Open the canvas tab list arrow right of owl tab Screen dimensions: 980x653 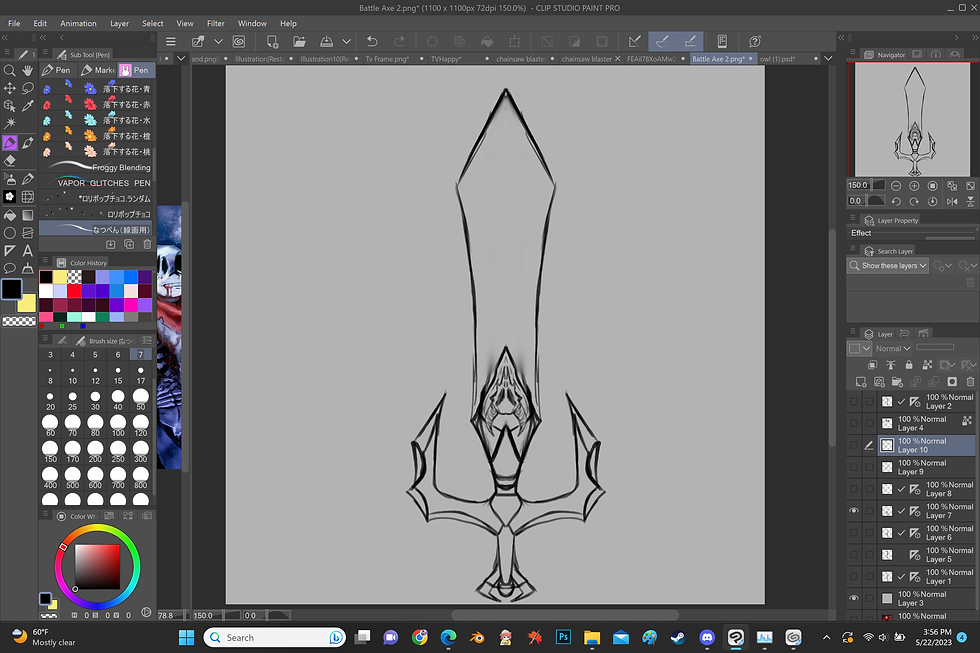click(828, 58)
